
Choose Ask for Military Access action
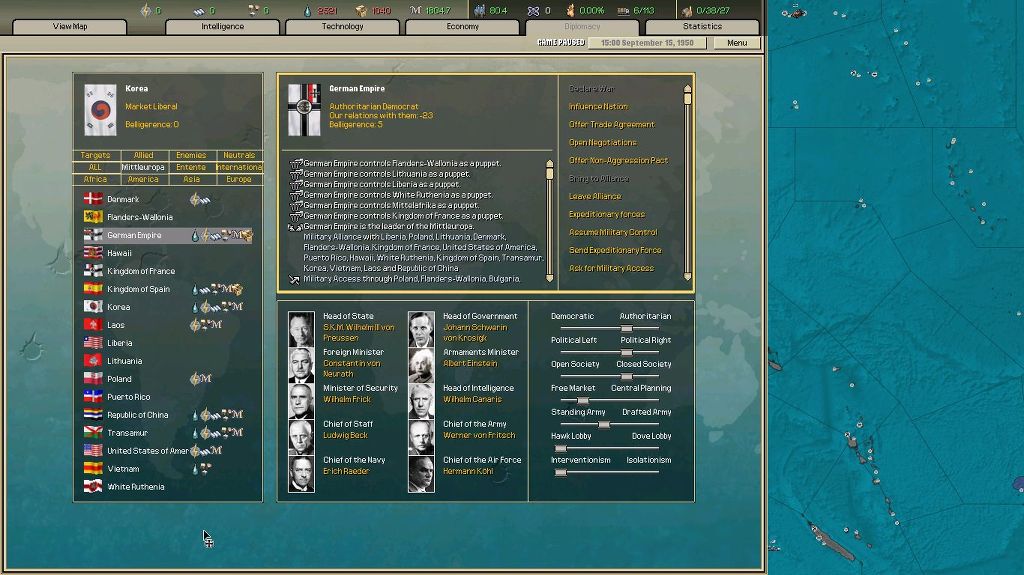coord(611,268)
